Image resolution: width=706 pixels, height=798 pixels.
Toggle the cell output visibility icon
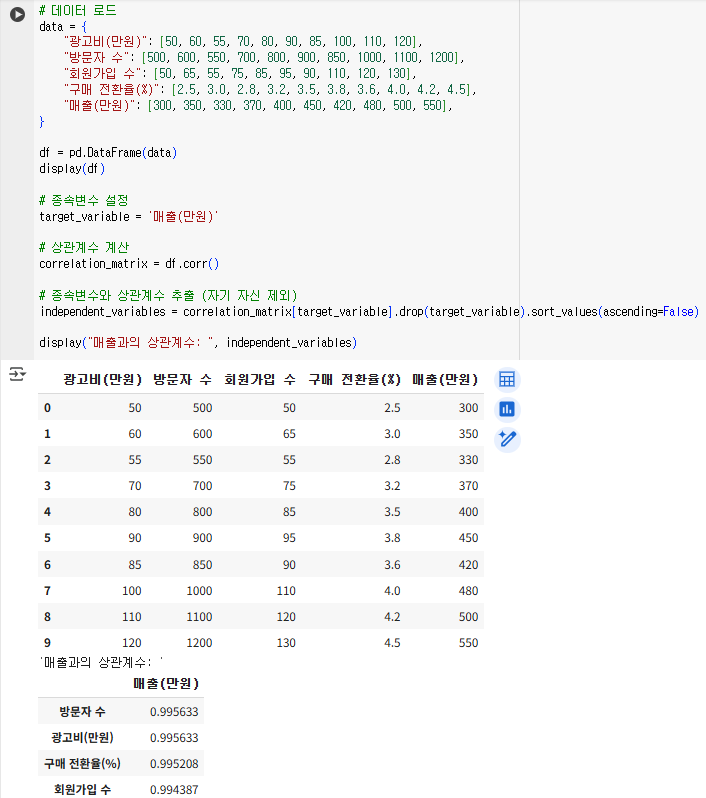(17, 374)
